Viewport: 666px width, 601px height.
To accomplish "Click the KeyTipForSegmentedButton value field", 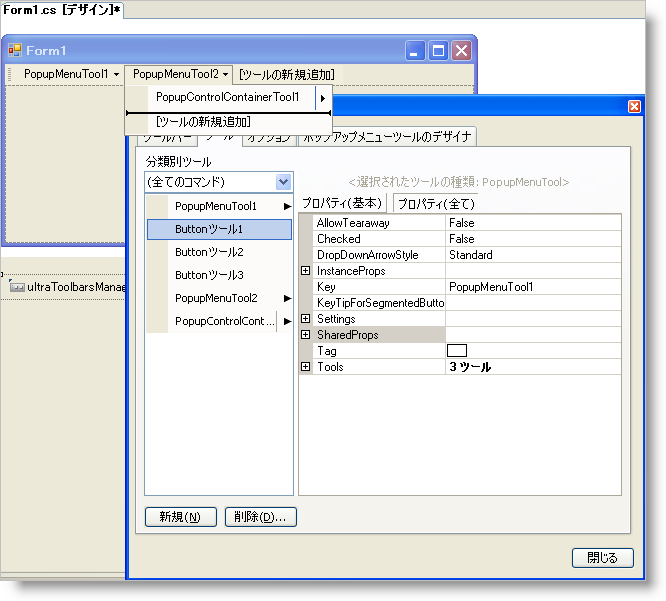I will point(533,303).
